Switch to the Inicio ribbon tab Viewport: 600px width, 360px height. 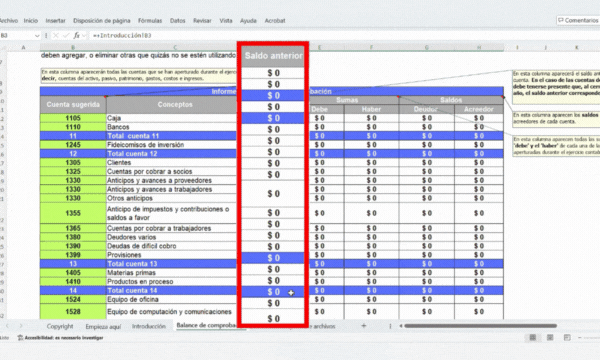pyautogui.click(x=31, y=21)
